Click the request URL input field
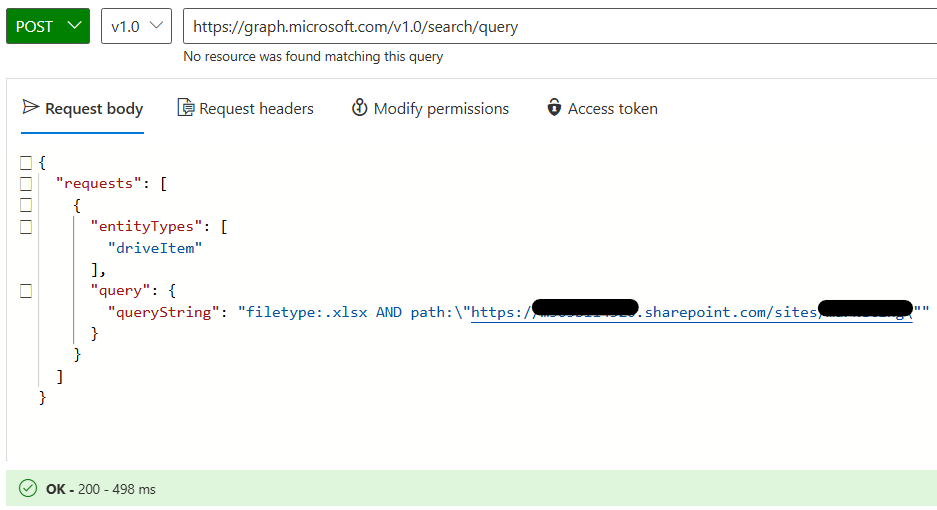This screenshot has width=937, height=510. click(560, 26)
